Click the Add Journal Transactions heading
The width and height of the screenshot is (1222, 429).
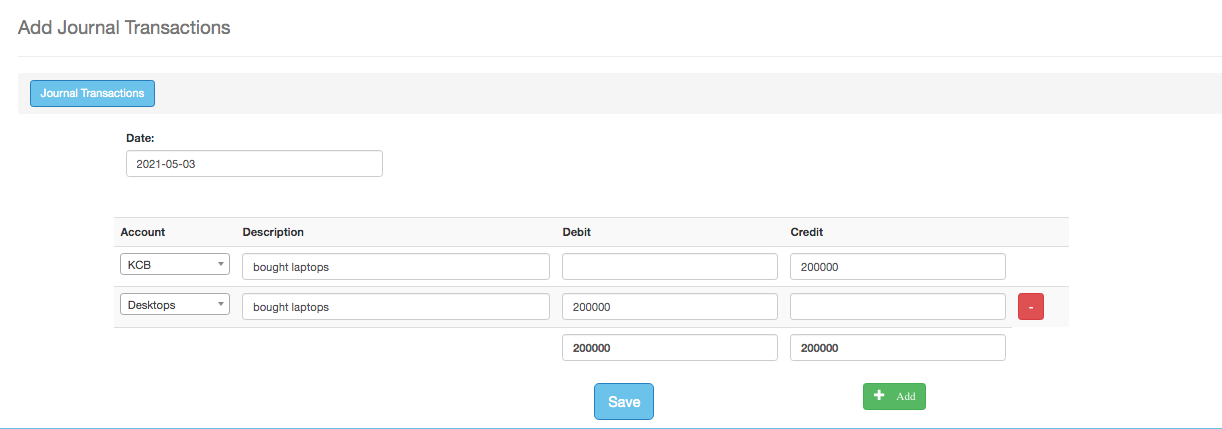coord(124,27)
